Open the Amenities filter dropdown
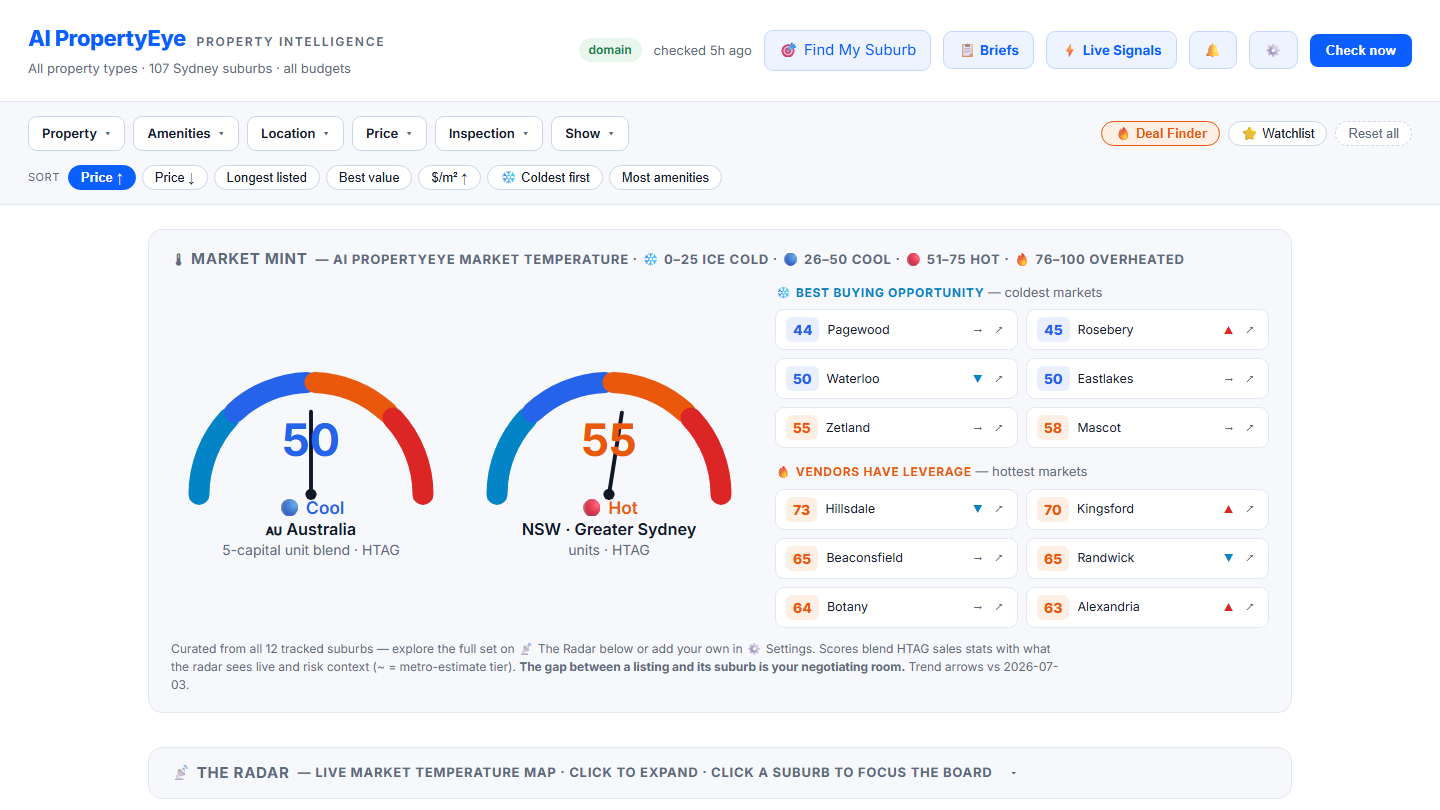Viewport: 1440px width, 810px height. (x=186, y=133)
